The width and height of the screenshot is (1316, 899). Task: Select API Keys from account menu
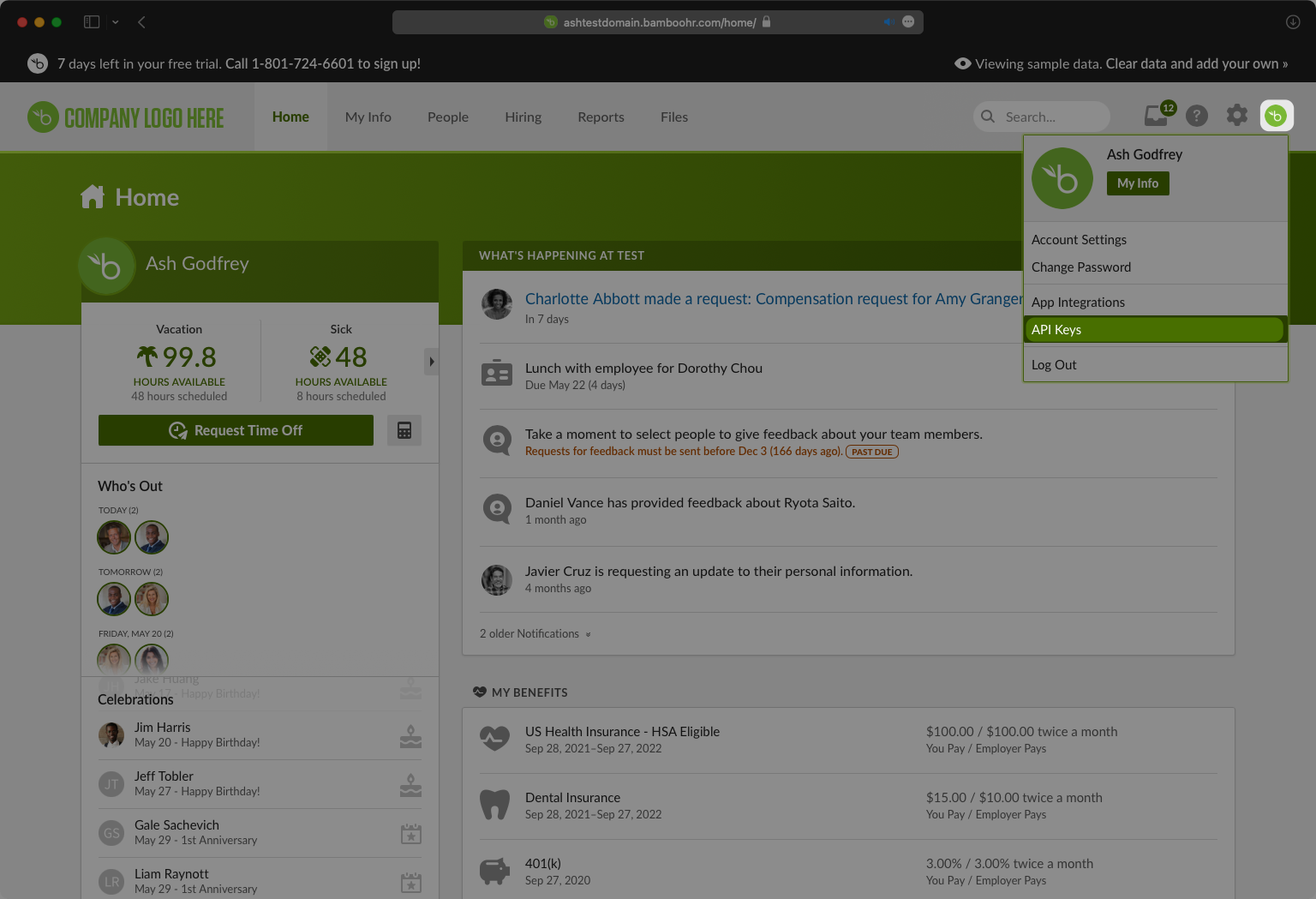point(1153,330)
